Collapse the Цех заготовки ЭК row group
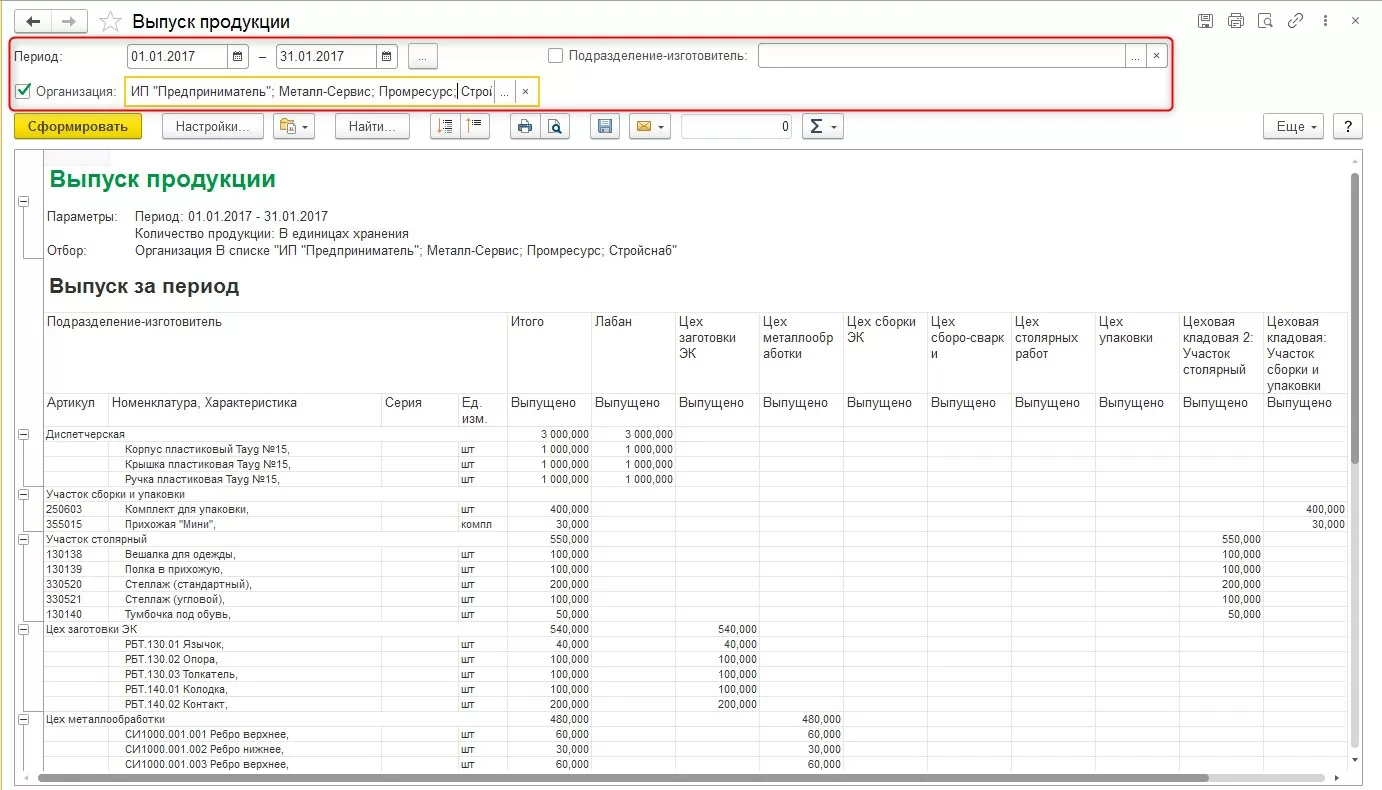 [23, 629]
